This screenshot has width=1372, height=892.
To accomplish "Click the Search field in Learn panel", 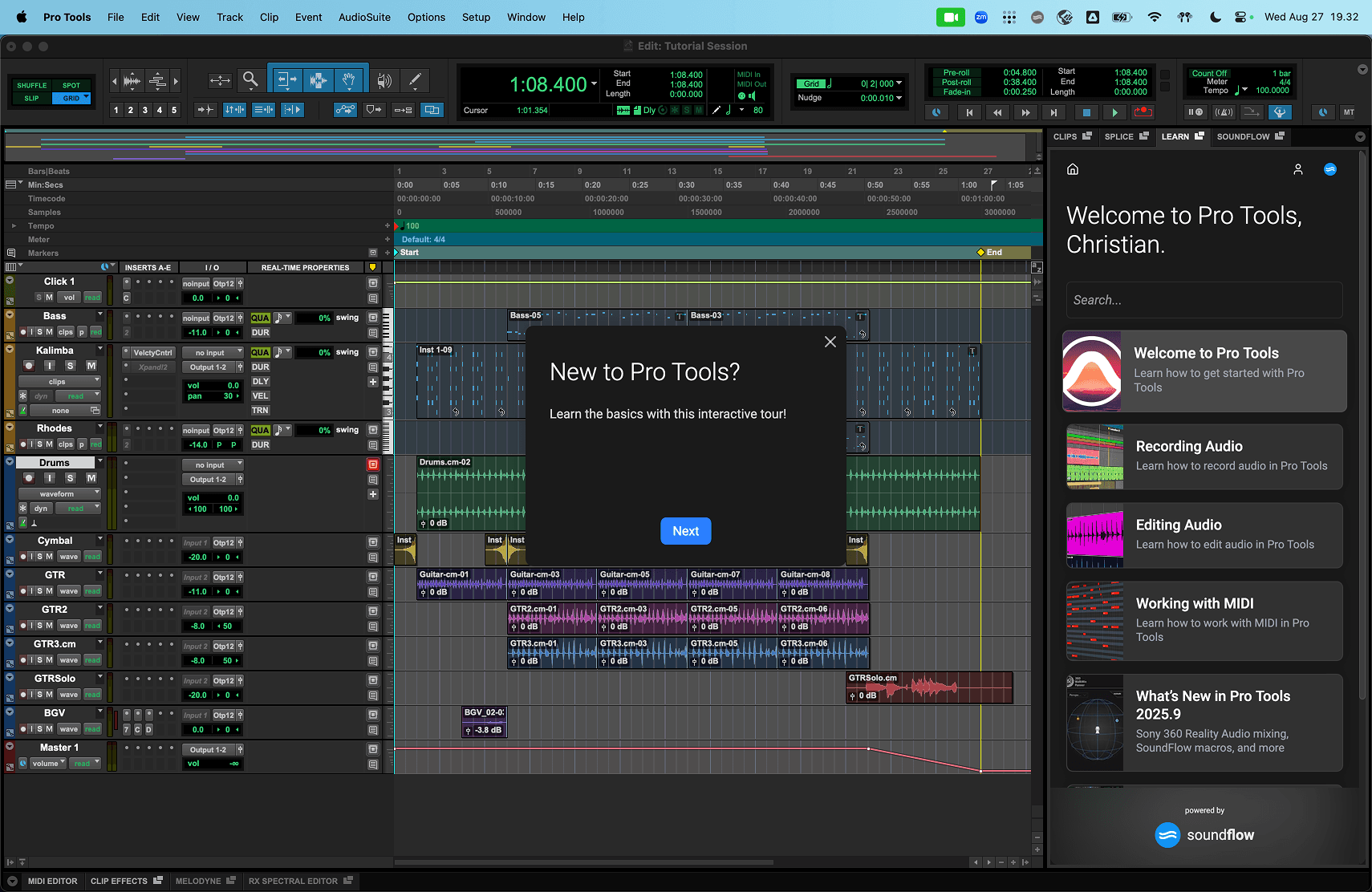I will [1204, 300].
